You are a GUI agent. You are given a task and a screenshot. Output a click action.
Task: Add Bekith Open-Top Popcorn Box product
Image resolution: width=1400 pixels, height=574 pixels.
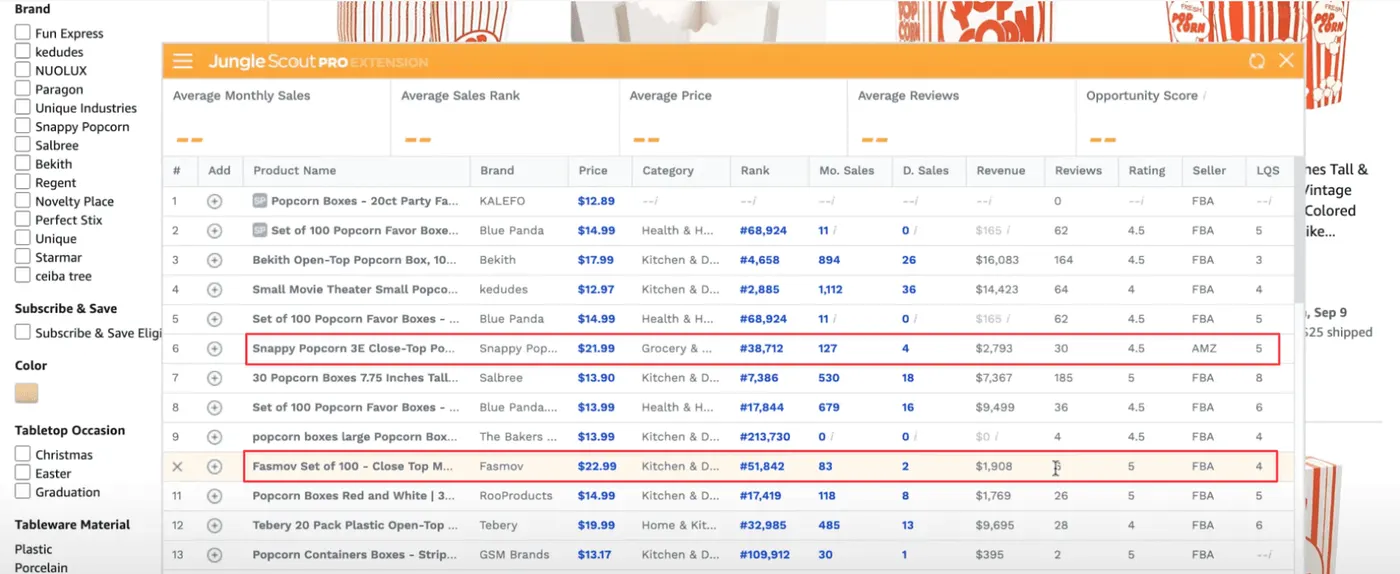(x=214, y=260)
